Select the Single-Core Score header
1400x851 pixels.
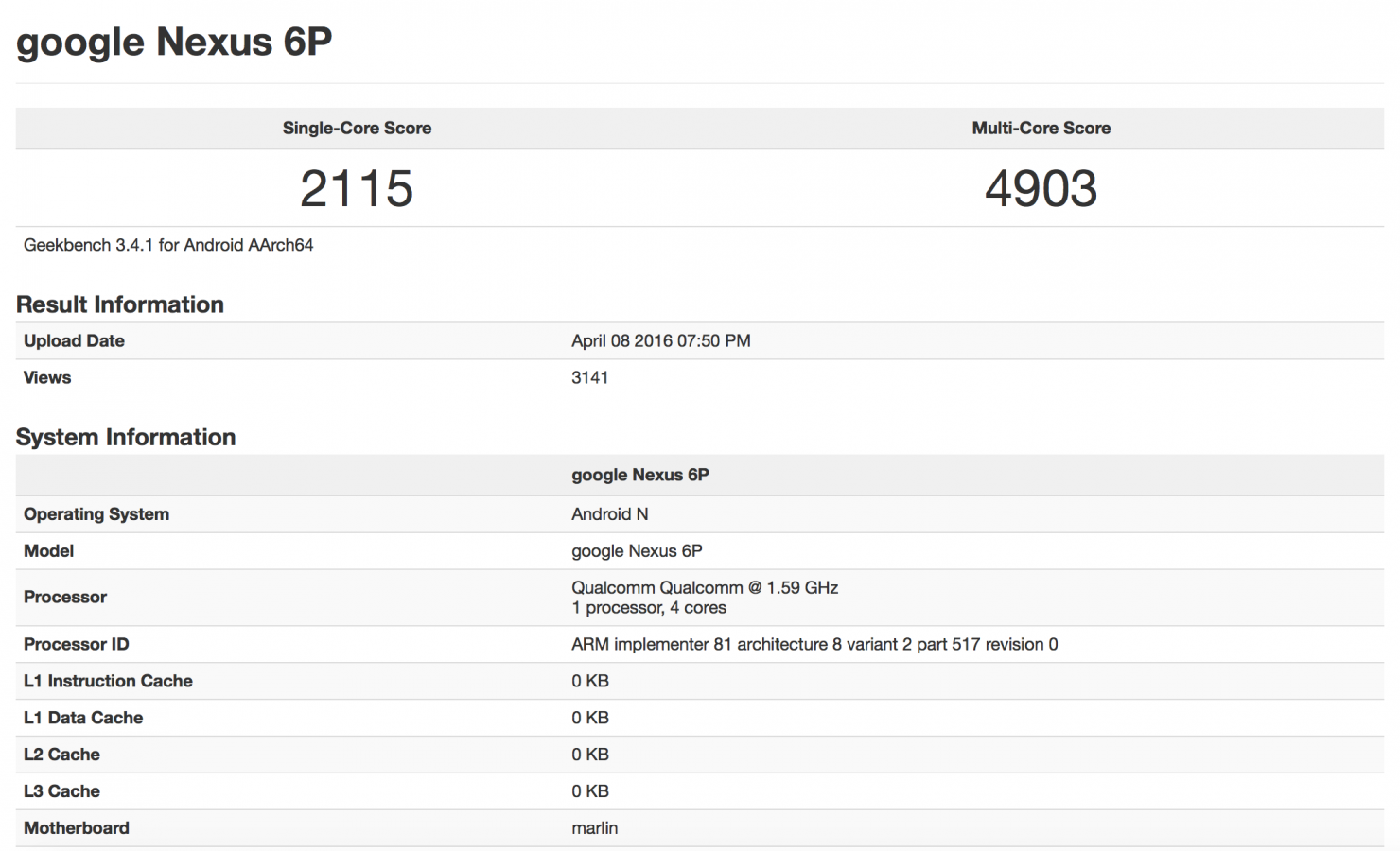(x=357, y=129)
